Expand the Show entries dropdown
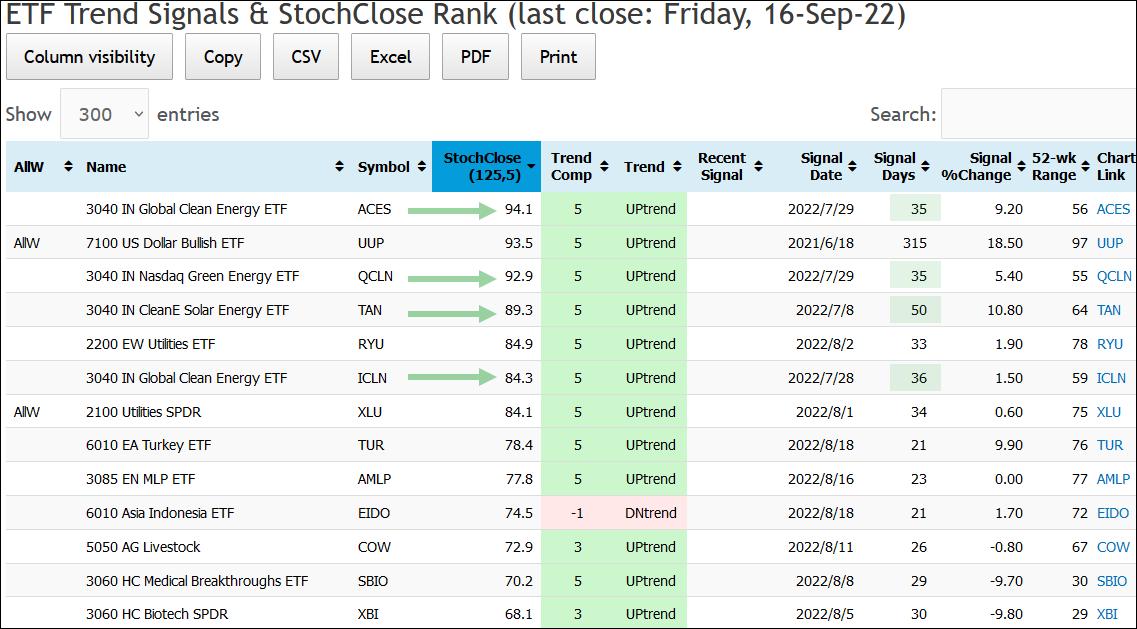This screenshot has width=1137, height=629. pyautogui.click(x=104, y=114)
